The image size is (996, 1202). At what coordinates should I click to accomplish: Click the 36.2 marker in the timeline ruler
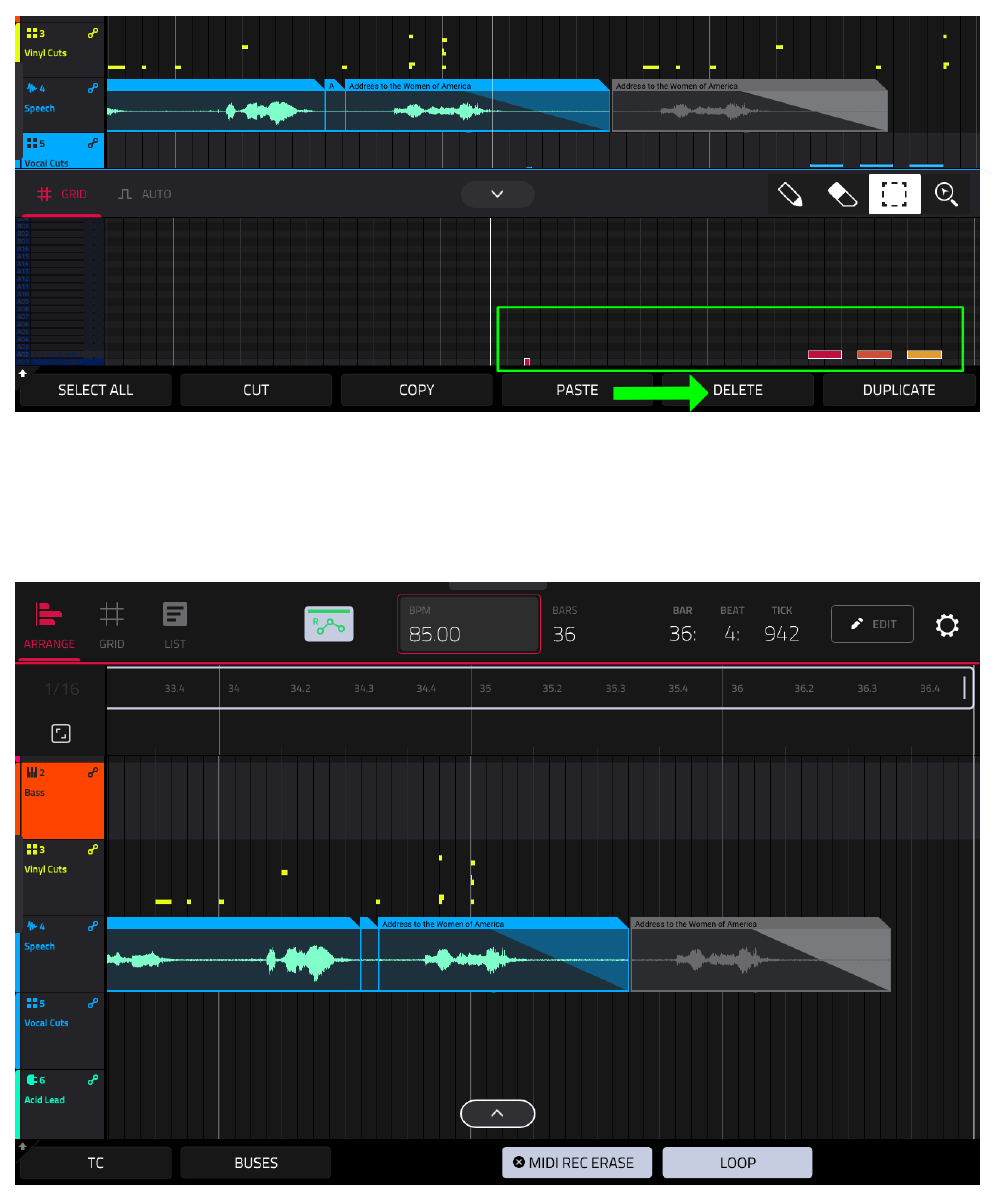(803, 688)
